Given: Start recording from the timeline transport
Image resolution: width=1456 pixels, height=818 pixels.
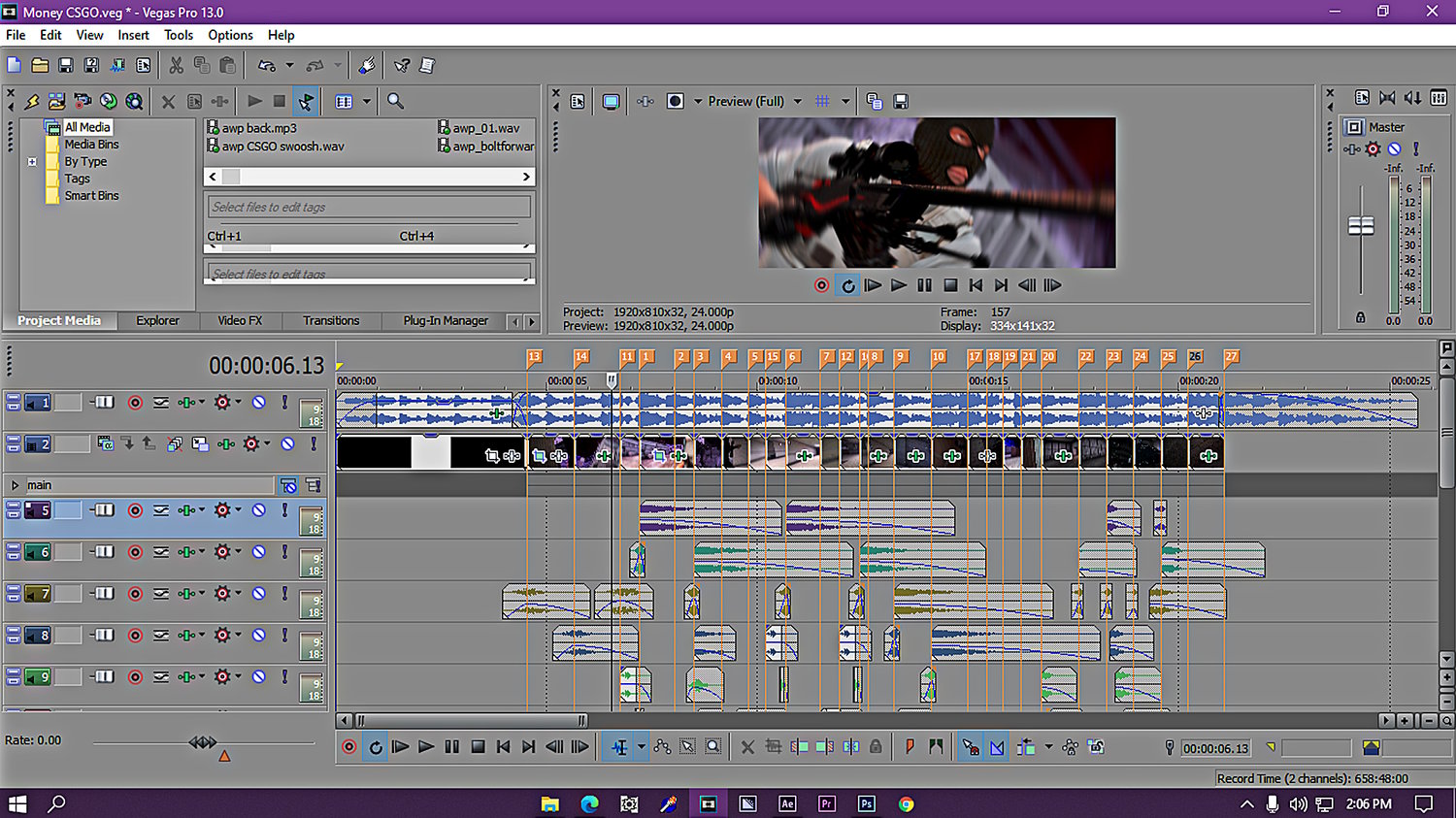Looking at the screenshot, I should pos(349,747).
